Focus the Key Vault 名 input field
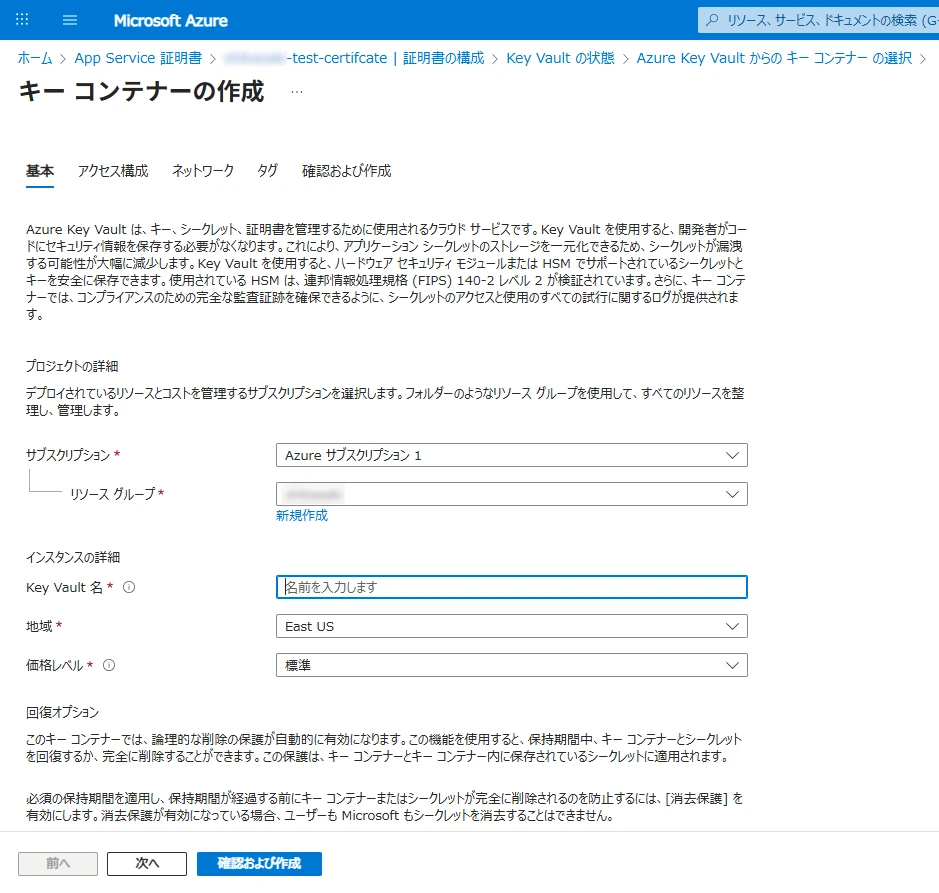 (511, 587)
